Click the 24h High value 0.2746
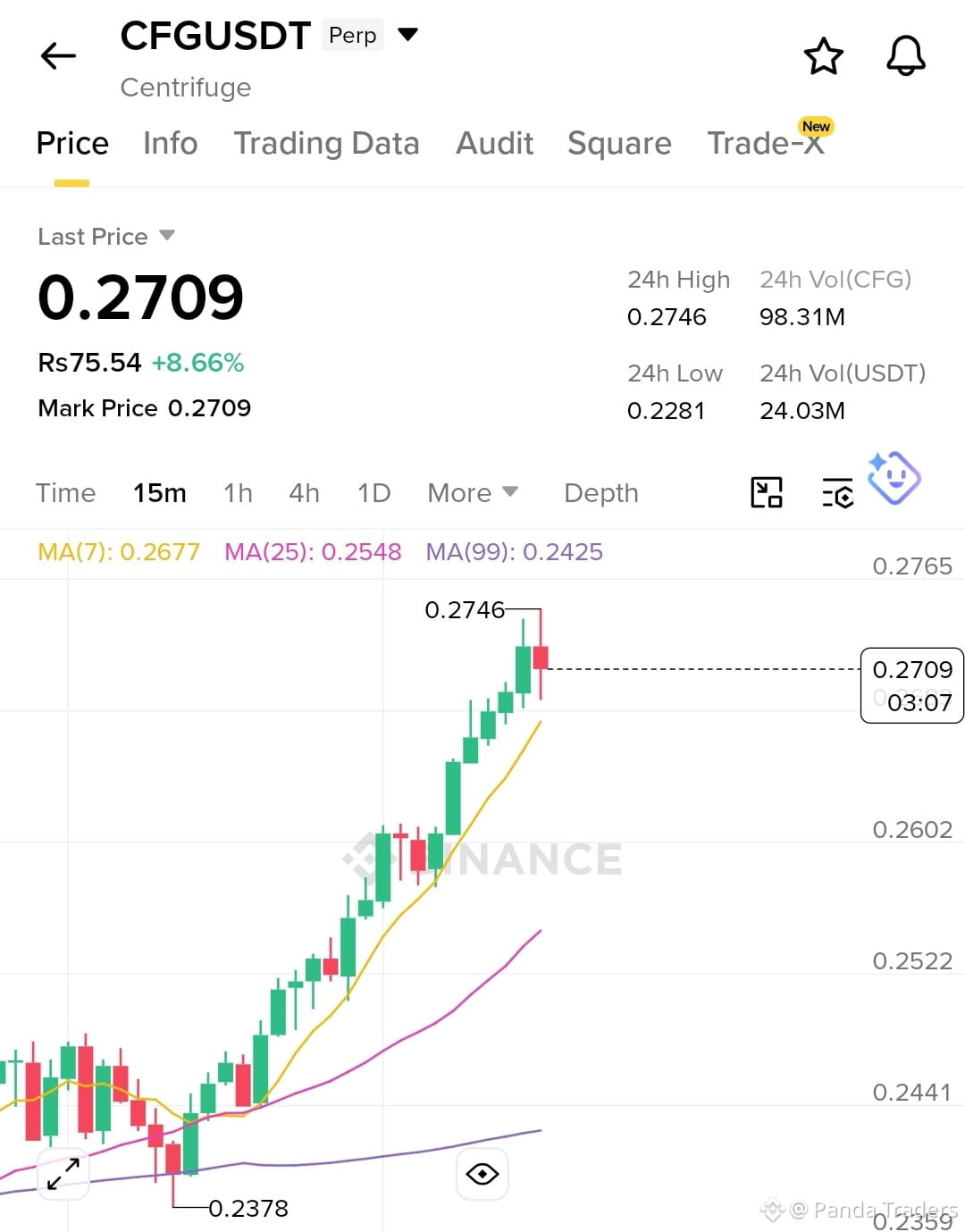Image resolution: width=965 pixels, height=1232 pixels. click(x=667, y=316)
